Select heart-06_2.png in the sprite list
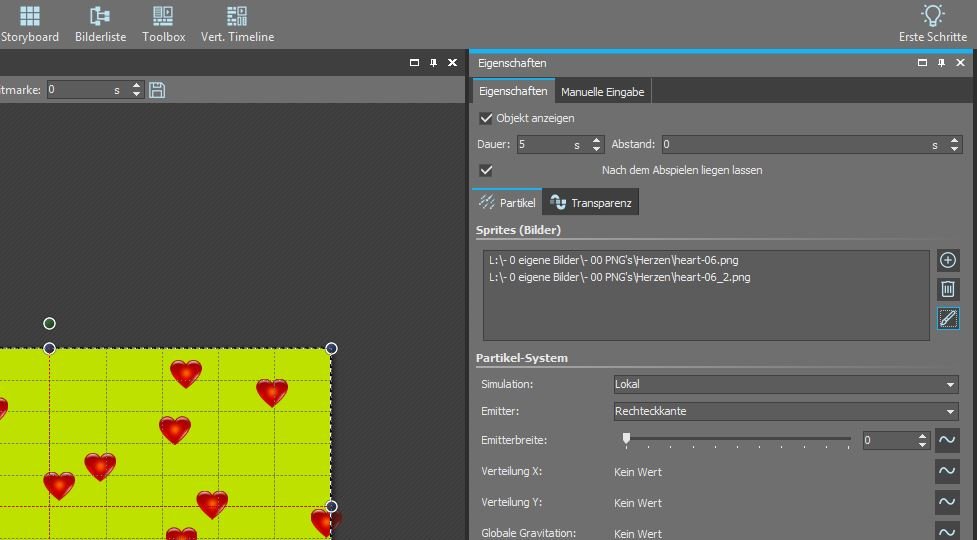This screenshot has width=977, height=540. [620, 277]
